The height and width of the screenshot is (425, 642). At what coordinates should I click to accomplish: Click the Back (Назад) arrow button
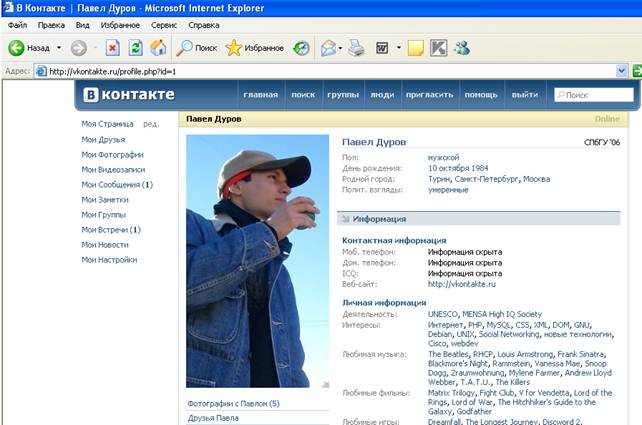[28, 47]
